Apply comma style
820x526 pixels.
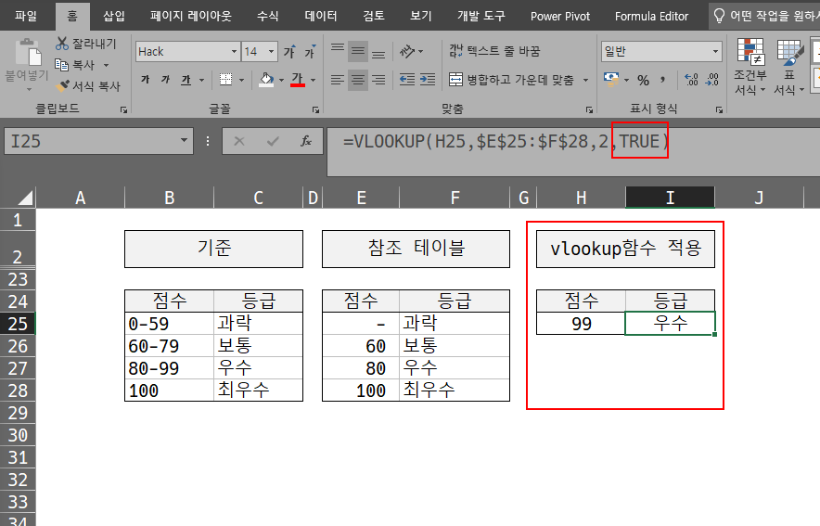point(663,79)
